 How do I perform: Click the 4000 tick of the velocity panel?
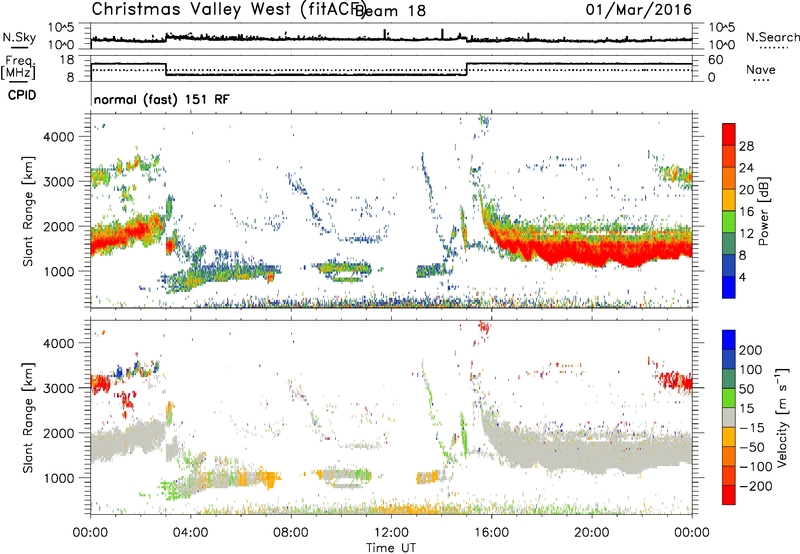click(58, 343)
